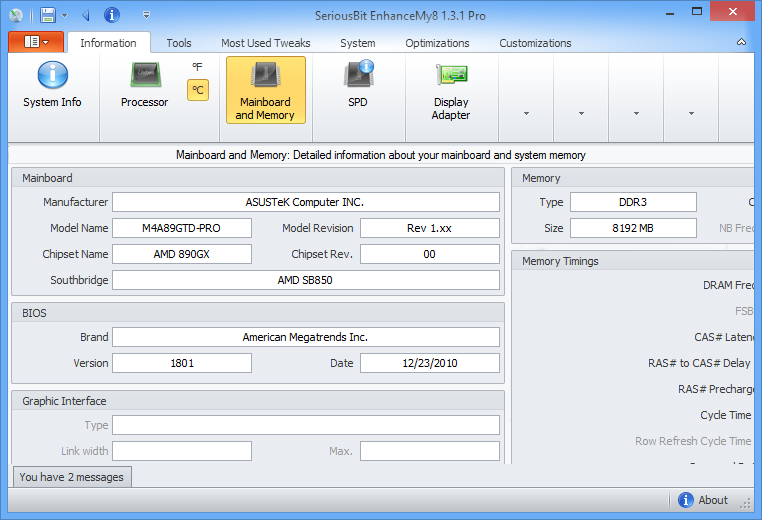Screen dimensions: 762x520
Task: Expand the first empty ribbon group arrow
Action: pos(526,113)
